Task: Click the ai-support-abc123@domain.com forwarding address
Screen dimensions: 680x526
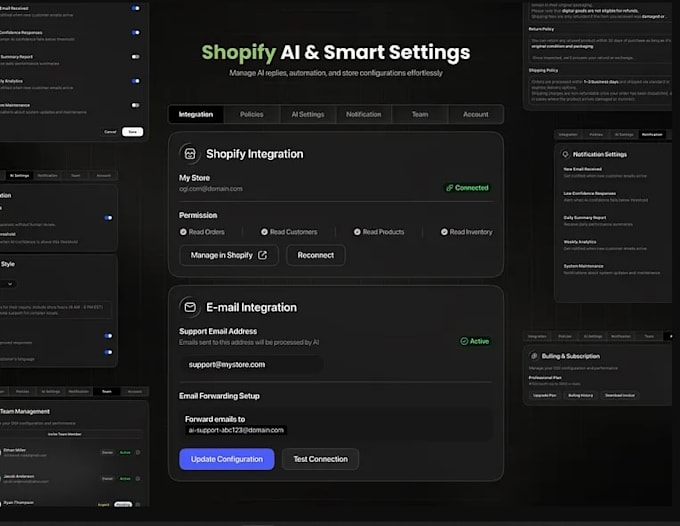Action: tap(236, 430)
